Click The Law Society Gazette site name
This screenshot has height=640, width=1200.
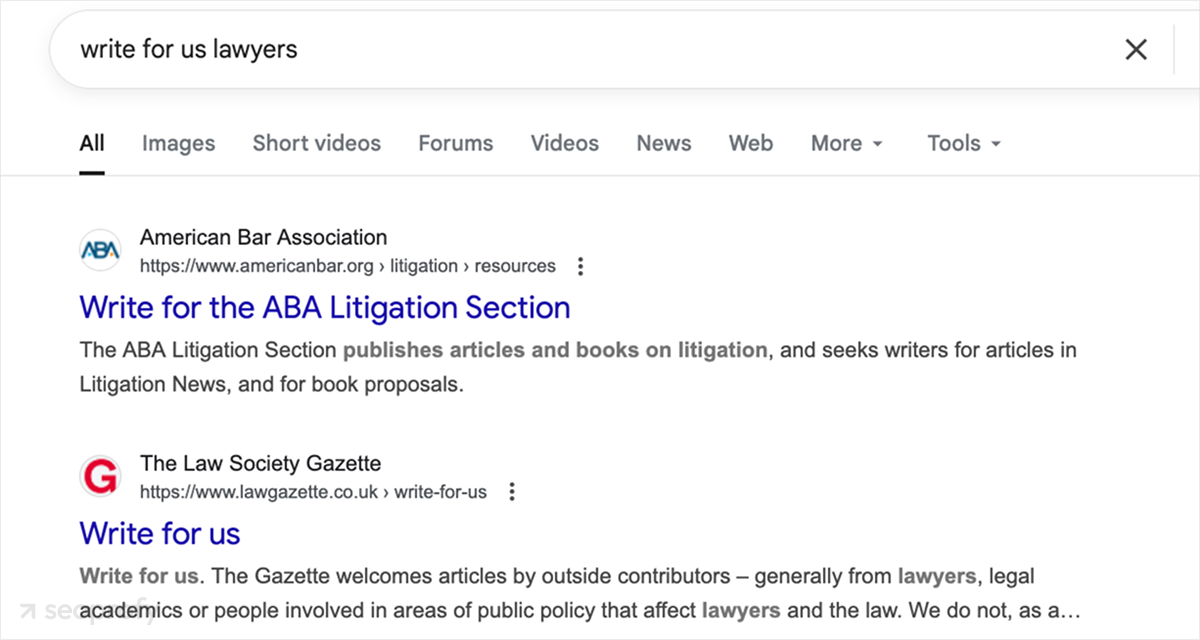point(260,464)
